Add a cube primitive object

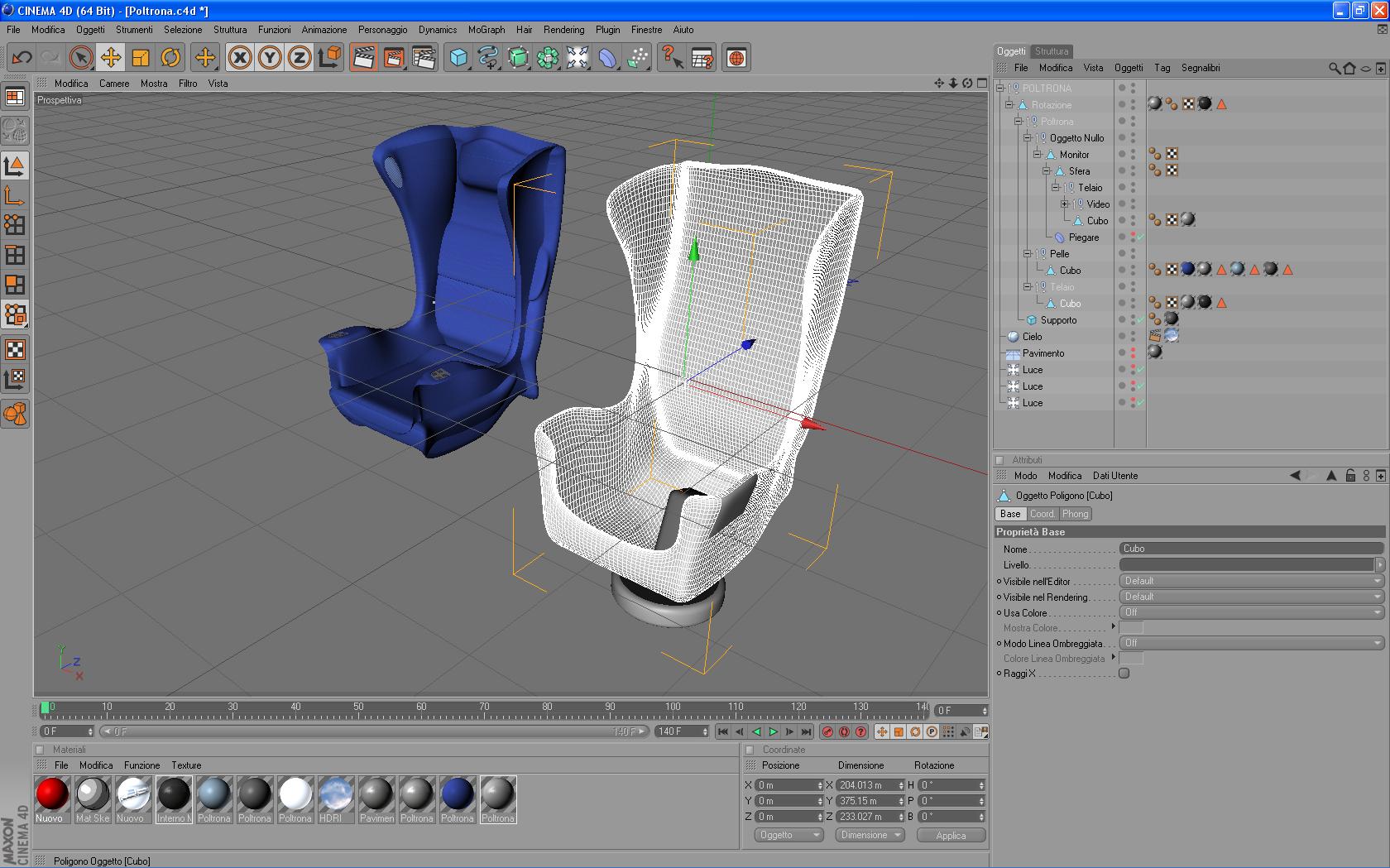(458, 57)
